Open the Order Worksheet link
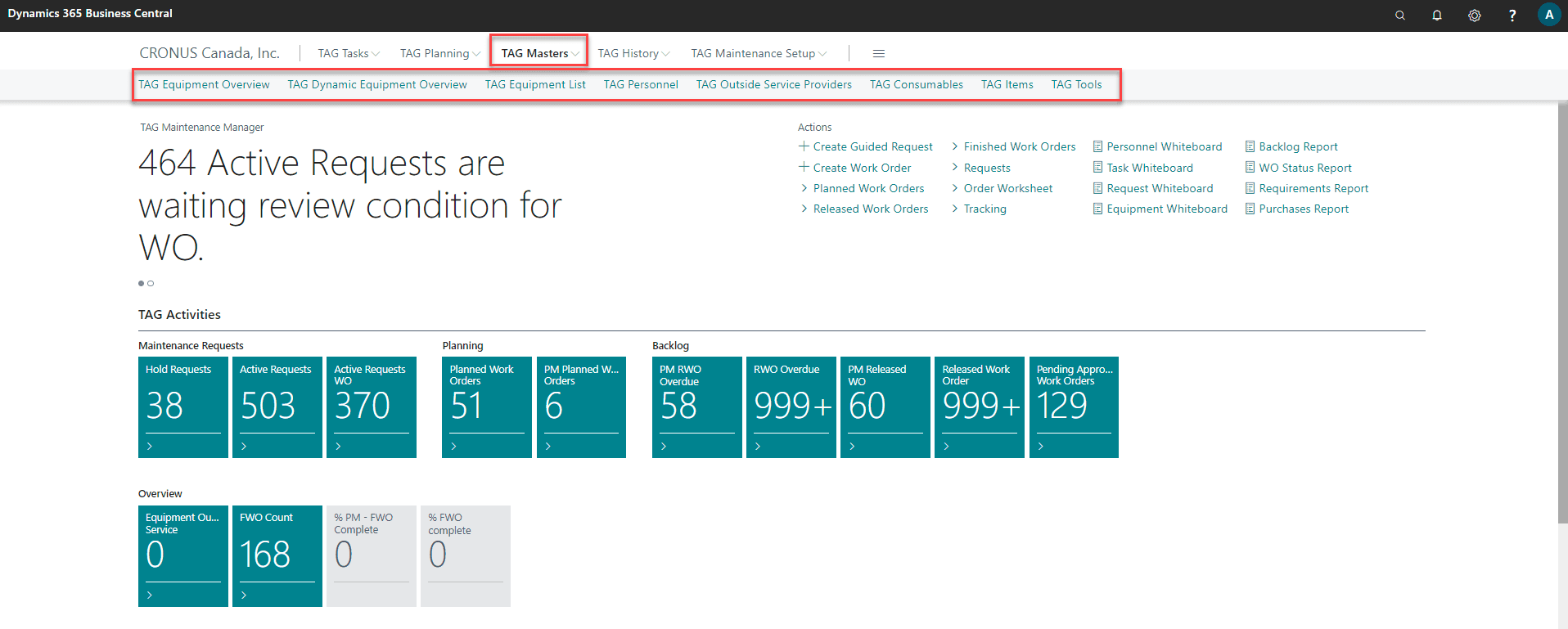 click(1008, 188)
